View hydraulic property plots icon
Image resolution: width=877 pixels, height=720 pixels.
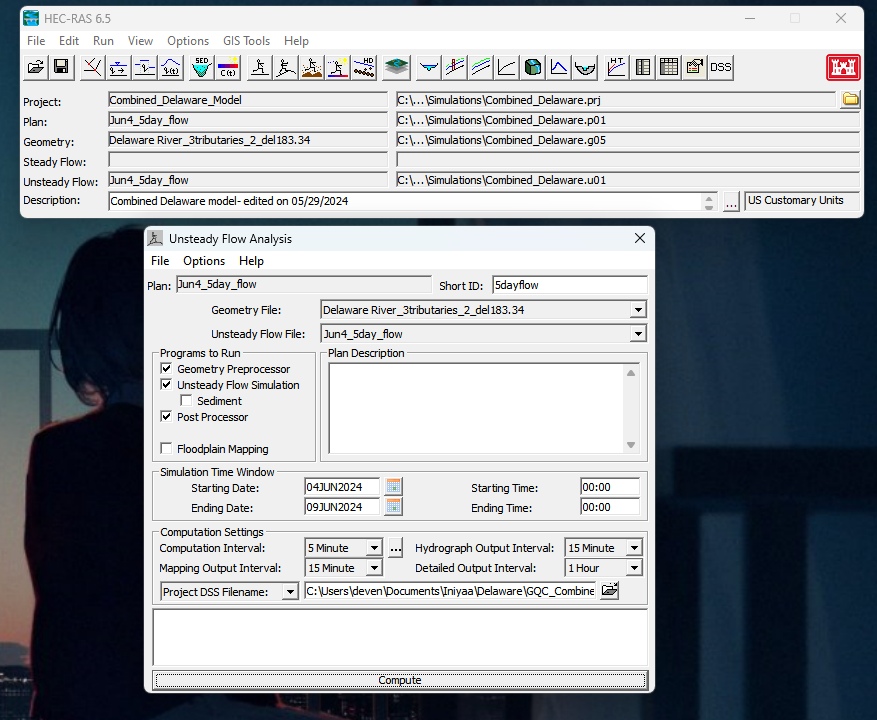pyautogui.click(x=584, y=68)
